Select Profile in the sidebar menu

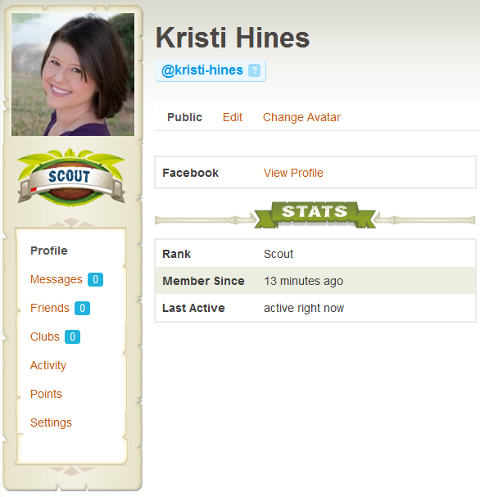tap(49, 251)
